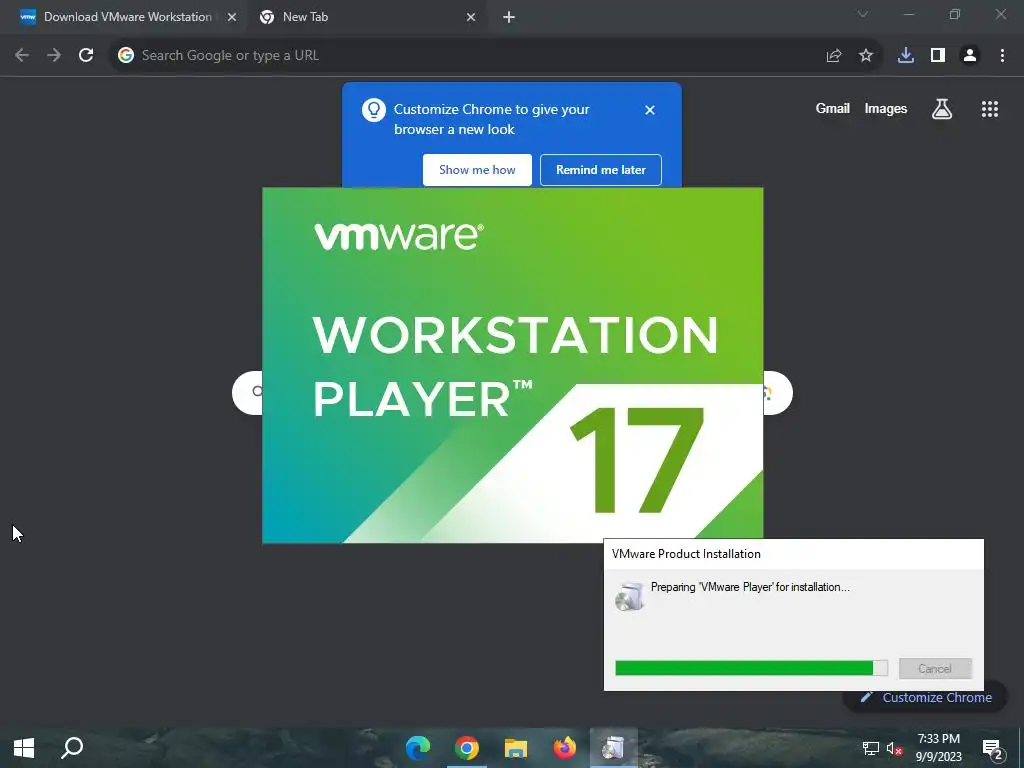Open the network status tray icon
This screenshot has height=768, width=1024.
point(871,748)
